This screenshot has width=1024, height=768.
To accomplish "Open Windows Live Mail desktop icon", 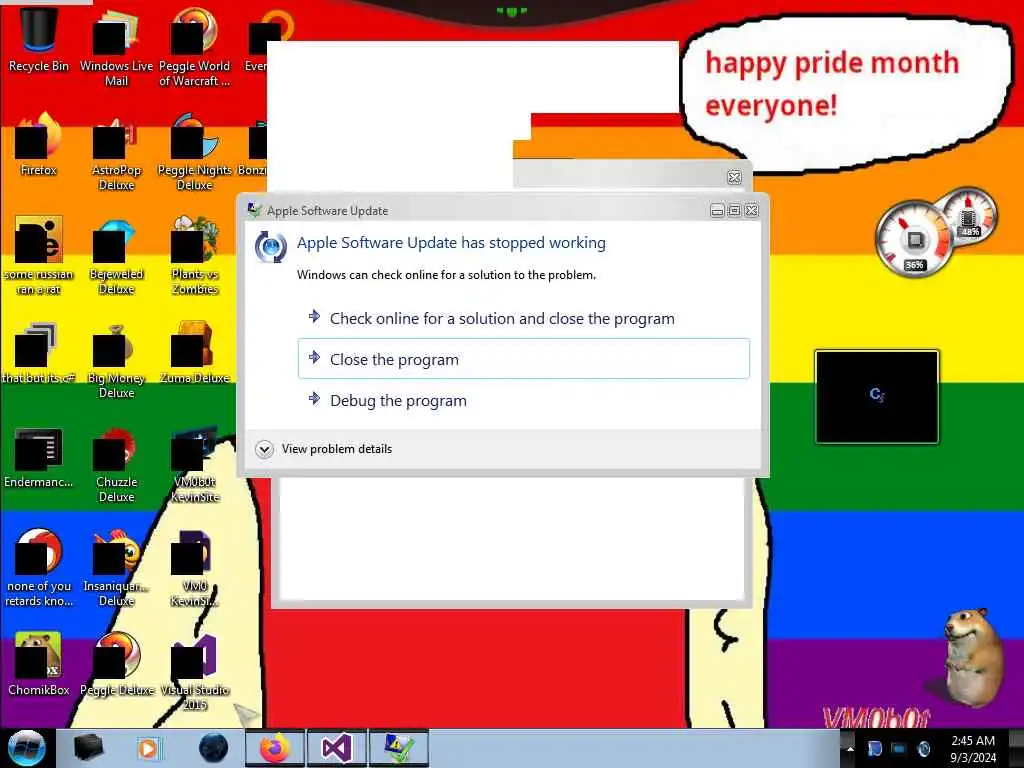I will (116, 47).
